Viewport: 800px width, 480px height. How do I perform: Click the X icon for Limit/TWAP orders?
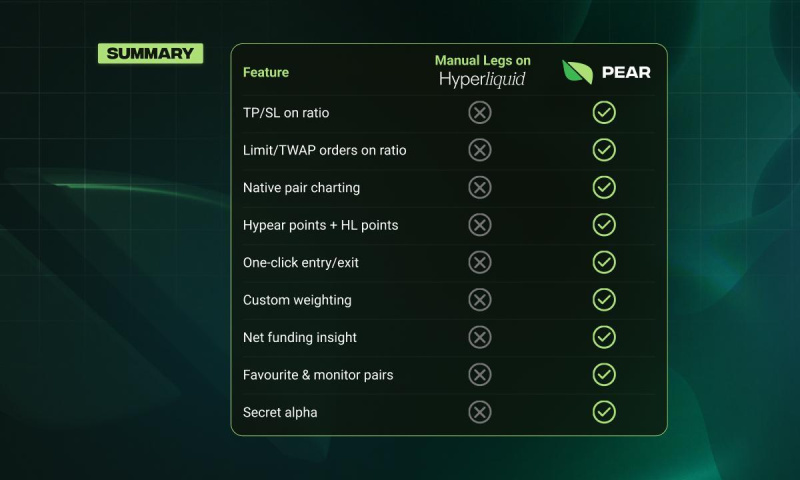480,150
